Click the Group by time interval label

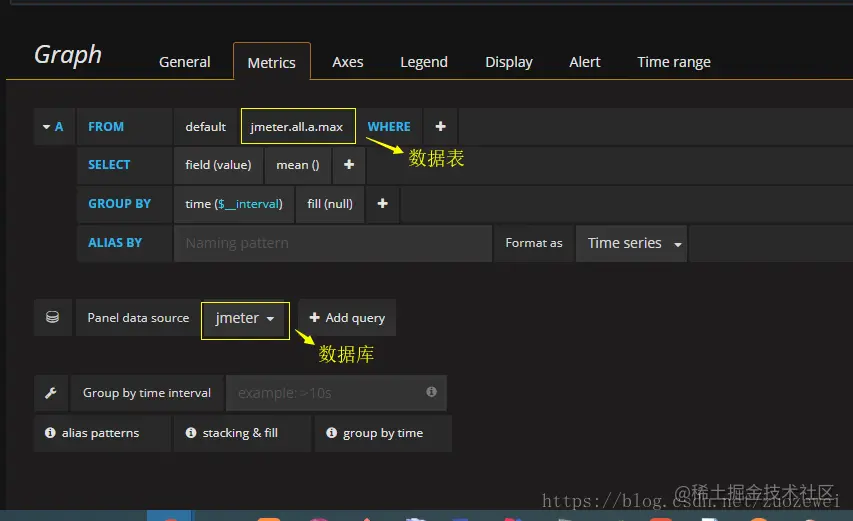pos(147,393)
